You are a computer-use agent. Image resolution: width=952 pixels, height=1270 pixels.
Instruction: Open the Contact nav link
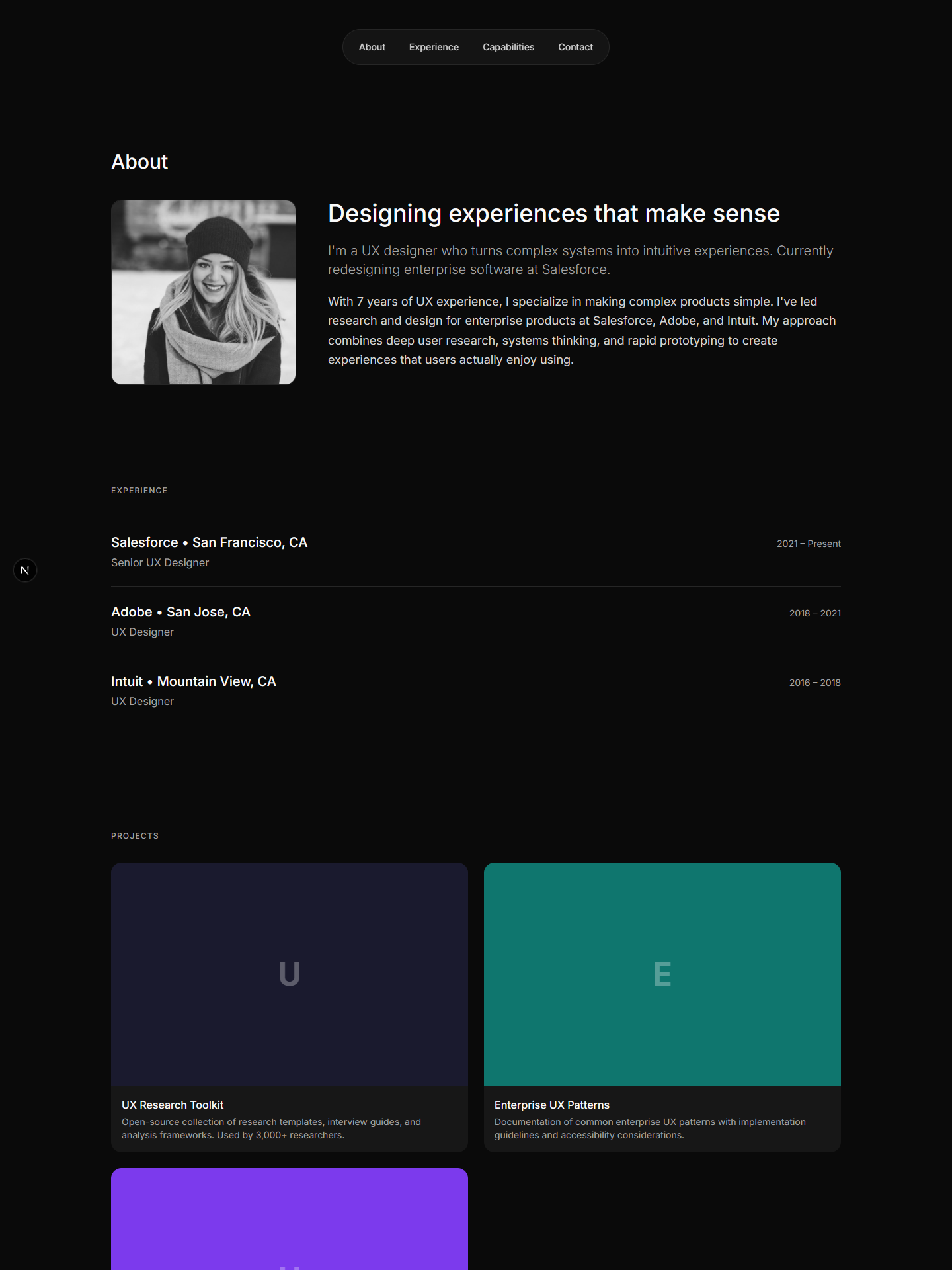tap(575, 47)
